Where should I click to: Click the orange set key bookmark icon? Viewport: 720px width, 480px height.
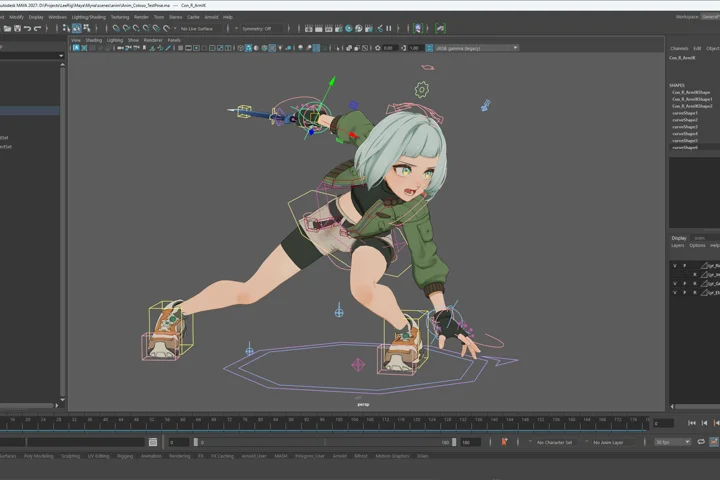504,442
